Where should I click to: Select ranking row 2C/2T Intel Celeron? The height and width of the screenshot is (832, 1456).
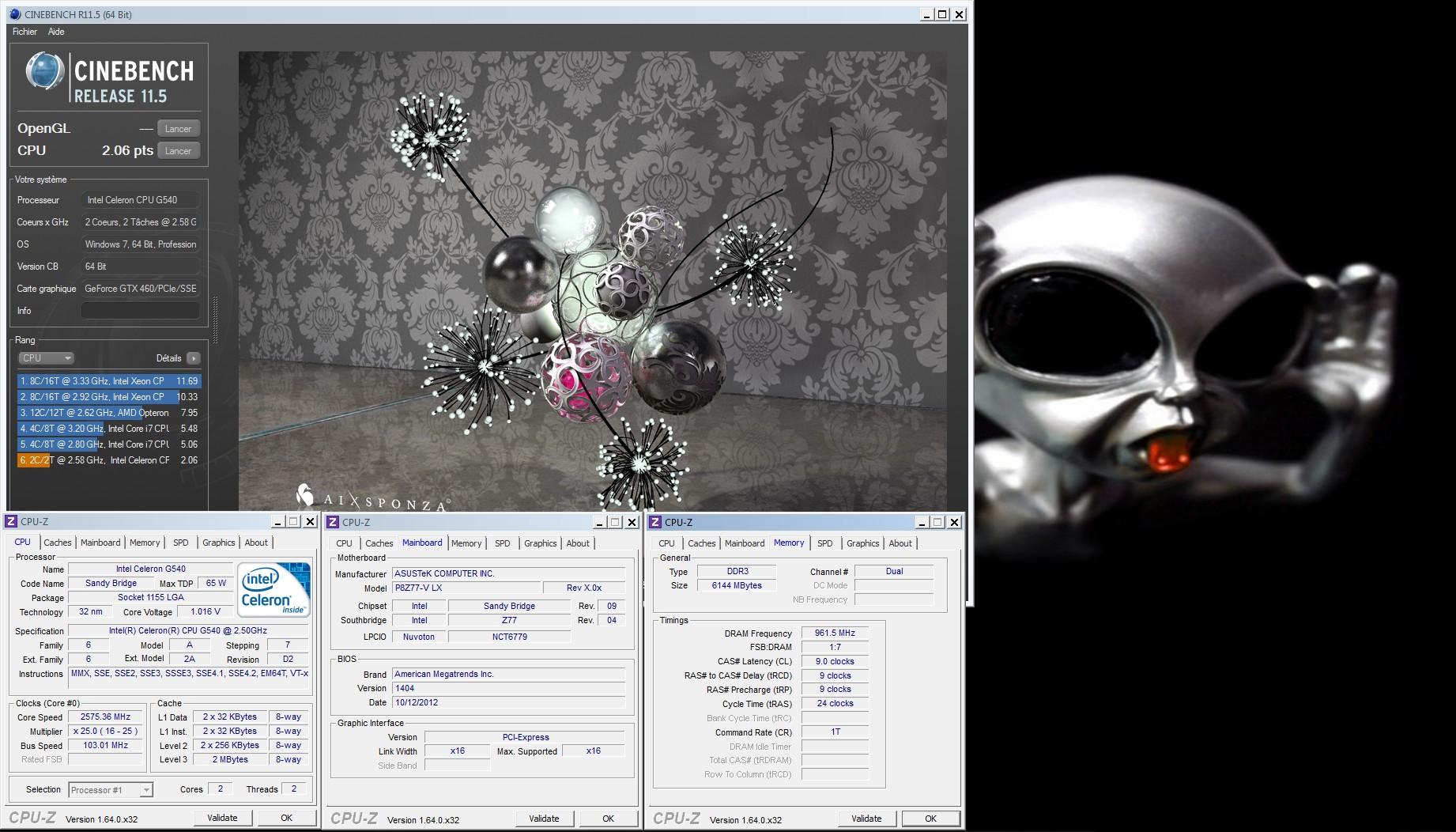tap(109, 460)
